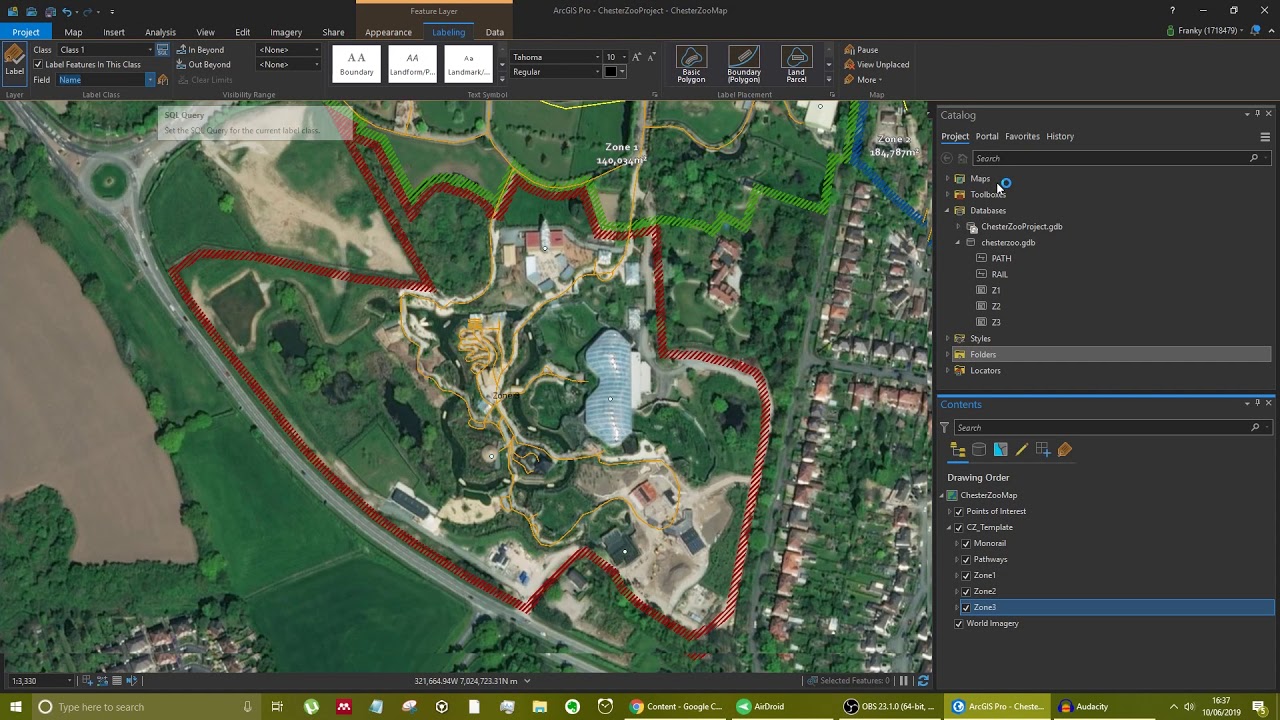
Task: Switch Contents to List By Snapping
Action: [x=1043, y=450]
